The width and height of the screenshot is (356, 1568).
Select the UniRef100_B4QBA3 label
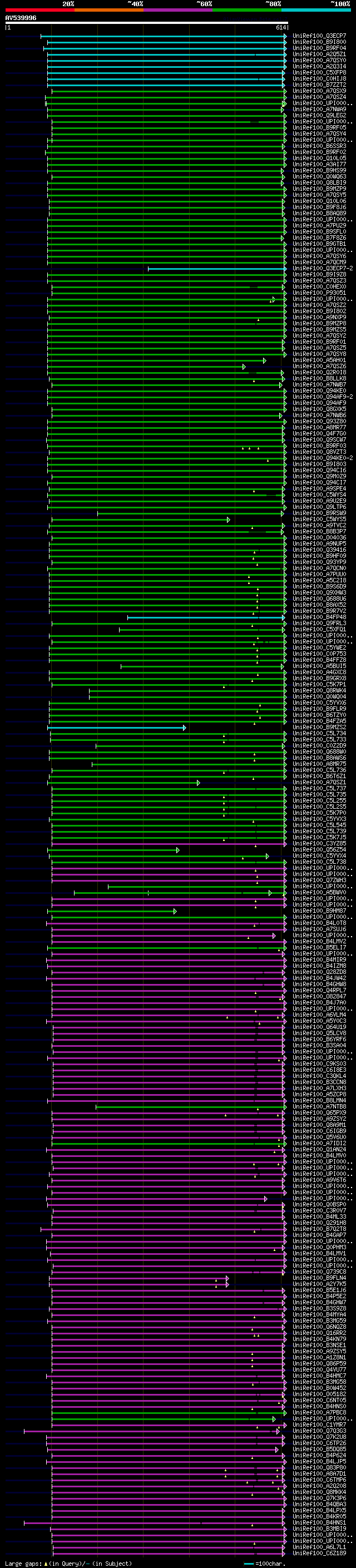[x=319, y=1504]
